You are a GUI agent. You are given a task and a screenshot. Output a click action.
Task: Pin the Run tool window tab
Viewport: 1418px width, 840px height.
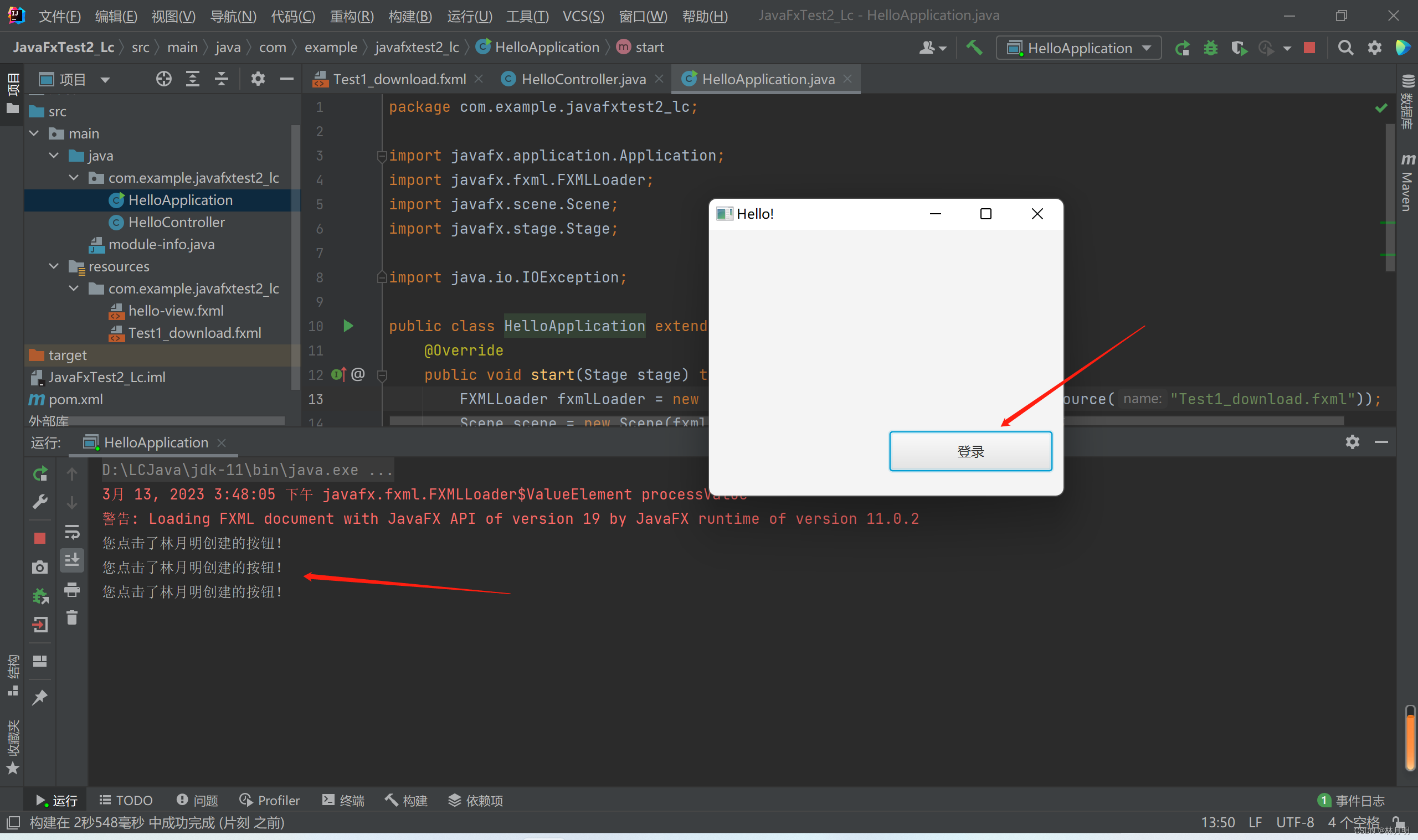click(x=40, y=697)
